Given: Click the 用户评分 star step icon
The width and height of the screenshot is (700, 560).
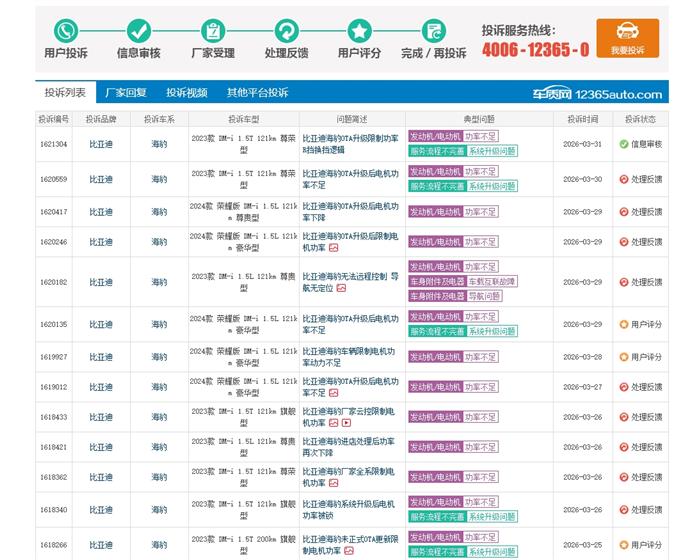Looking at the screenshot, I should [x=359, y=30].
